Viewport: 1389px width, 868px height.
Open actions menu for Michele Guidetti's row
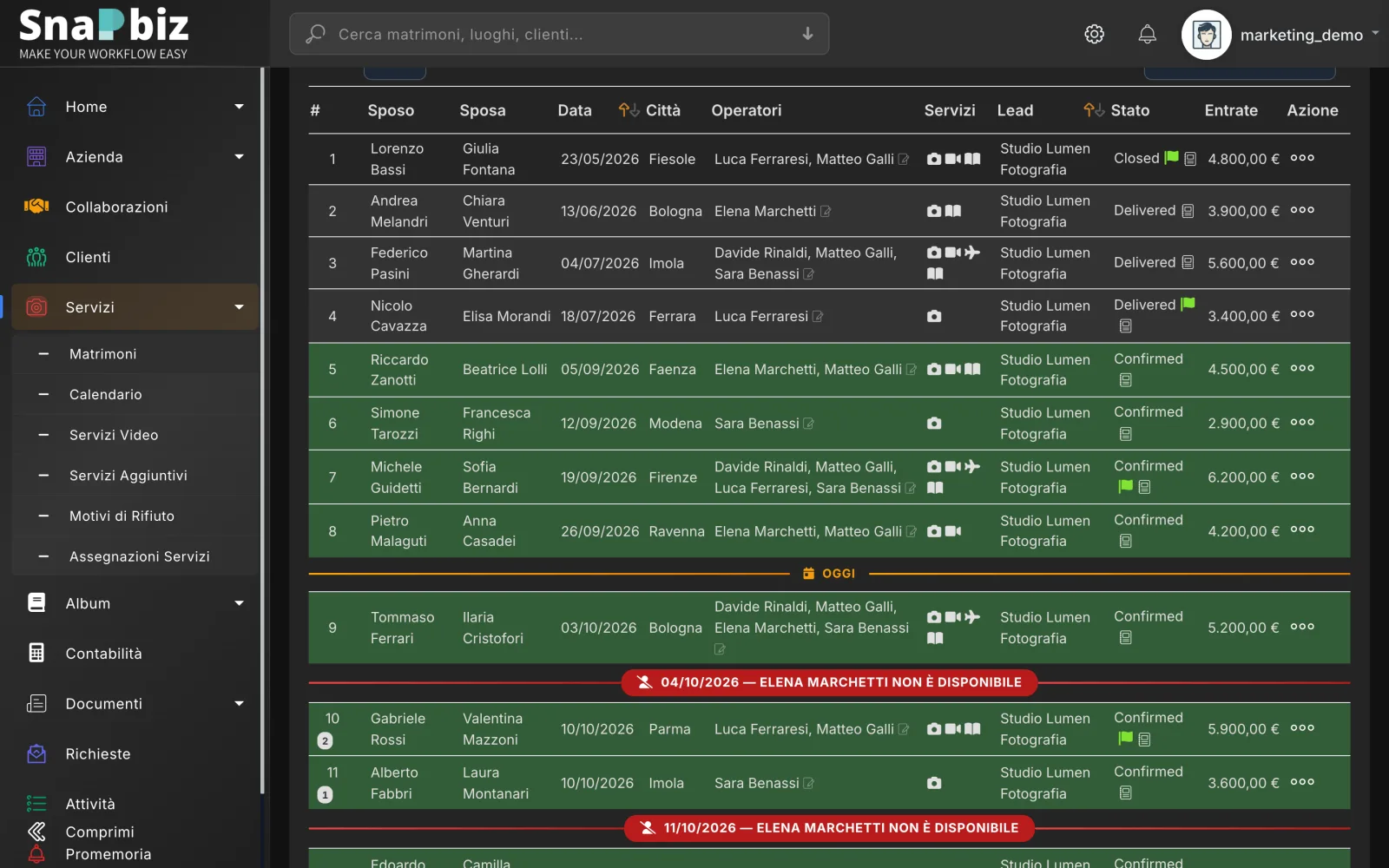1302,477
